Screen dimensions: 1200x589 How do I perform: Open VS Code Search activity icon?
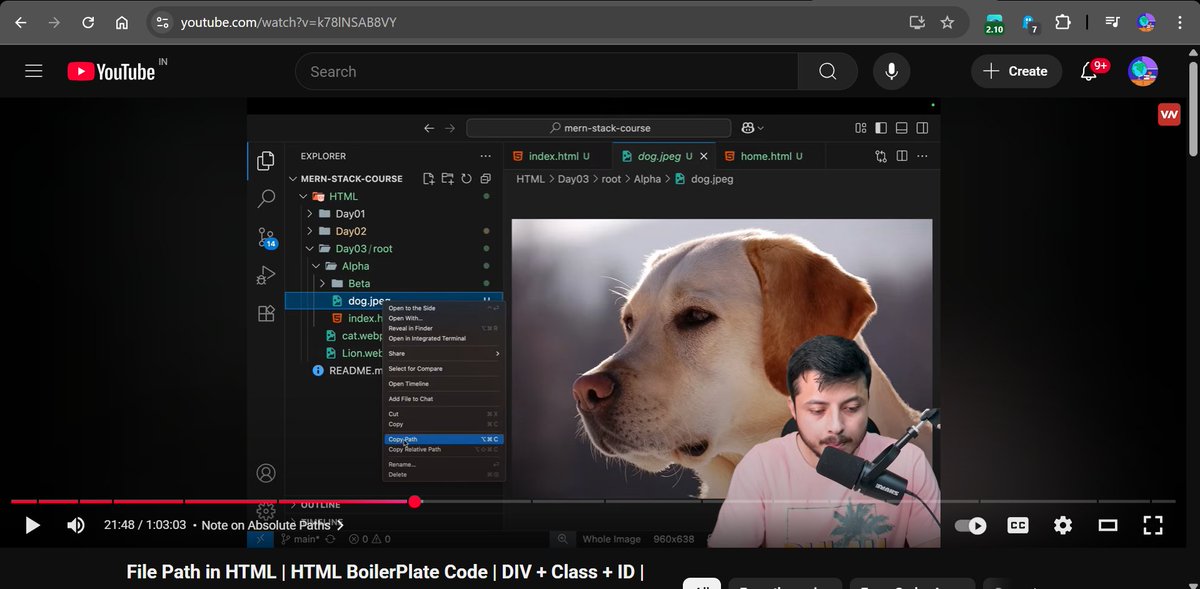pos(266,198)
